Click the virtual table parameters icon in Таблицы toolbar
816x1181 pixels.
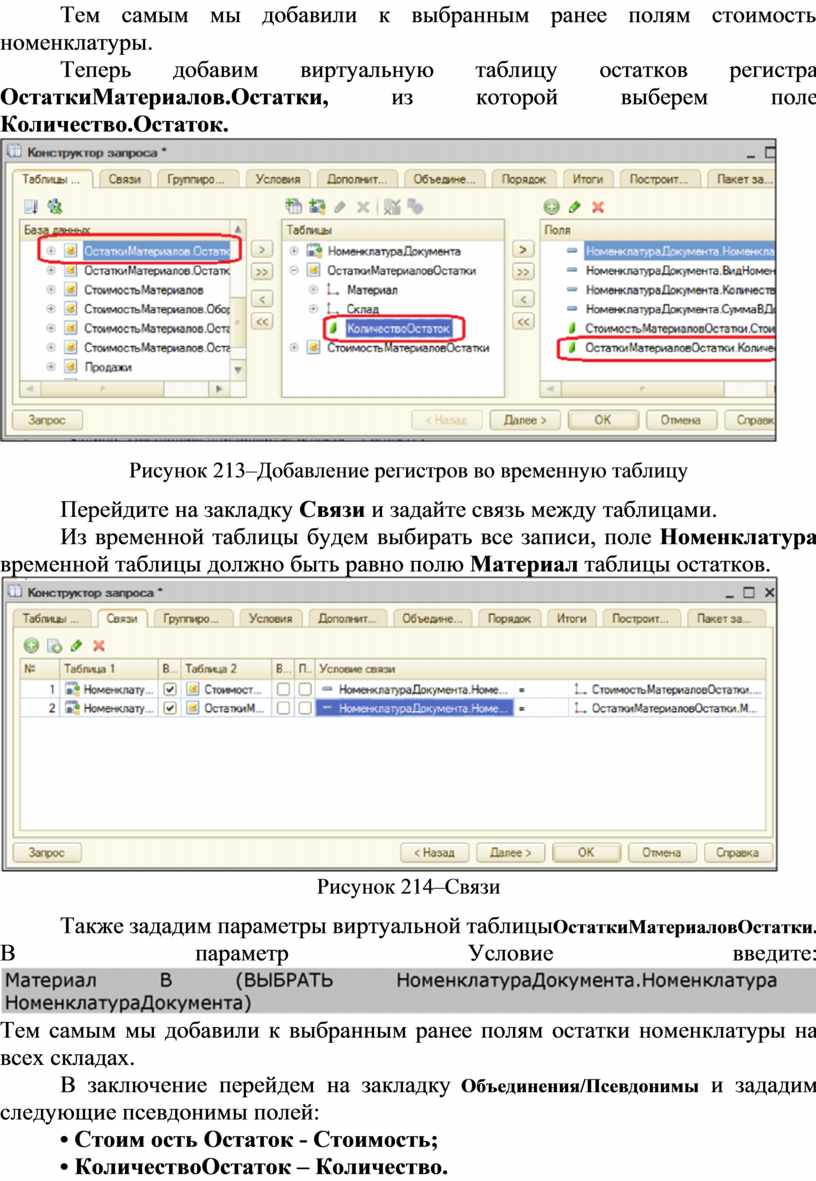(x=391, y=206)
